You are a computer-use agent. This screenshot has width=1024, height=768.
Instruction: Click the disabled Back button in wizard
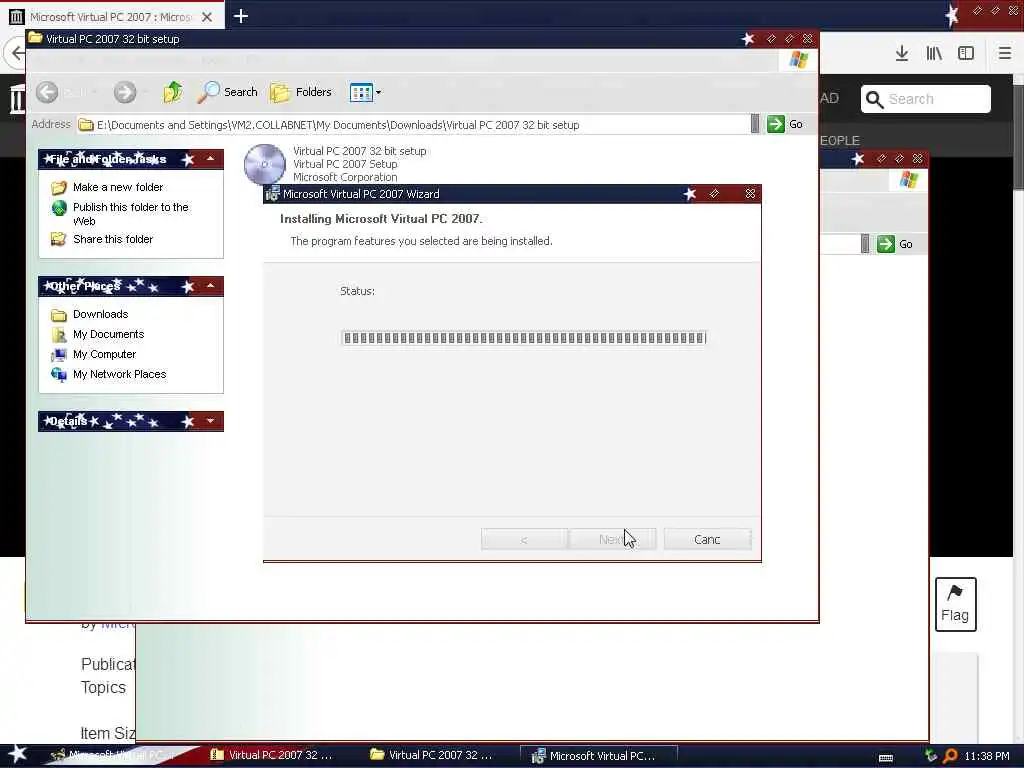pyautogui.click(x=524, y=539)
